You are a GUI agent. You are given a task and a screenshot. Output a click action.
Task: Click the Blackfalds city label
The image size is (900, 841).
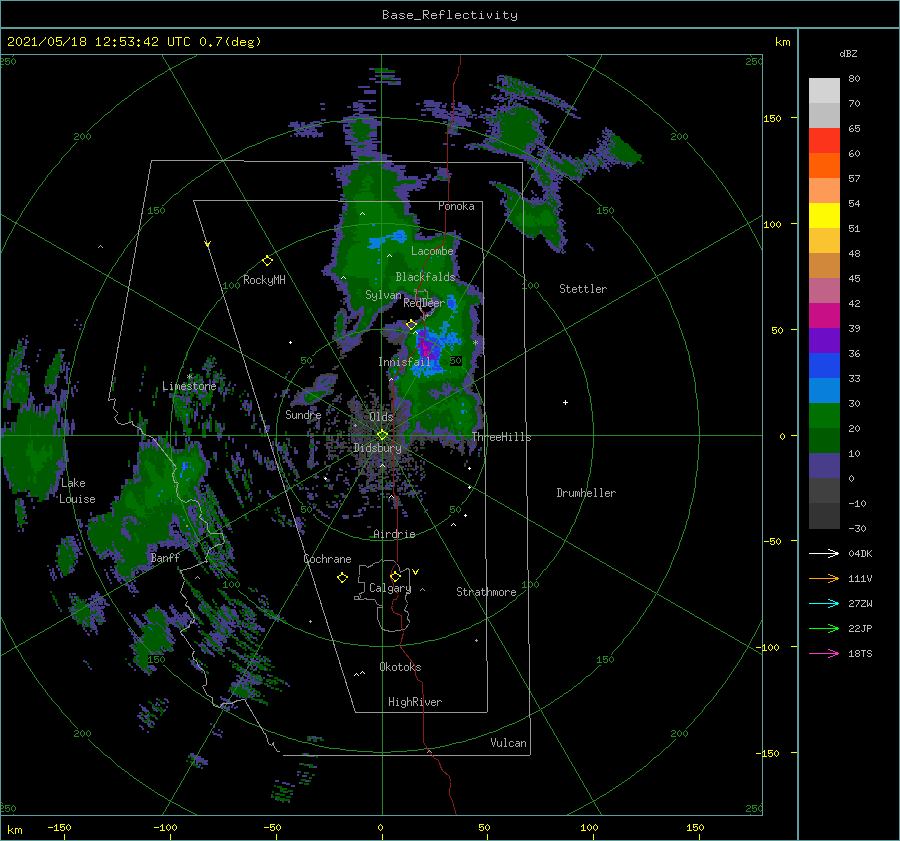(425, 277)
